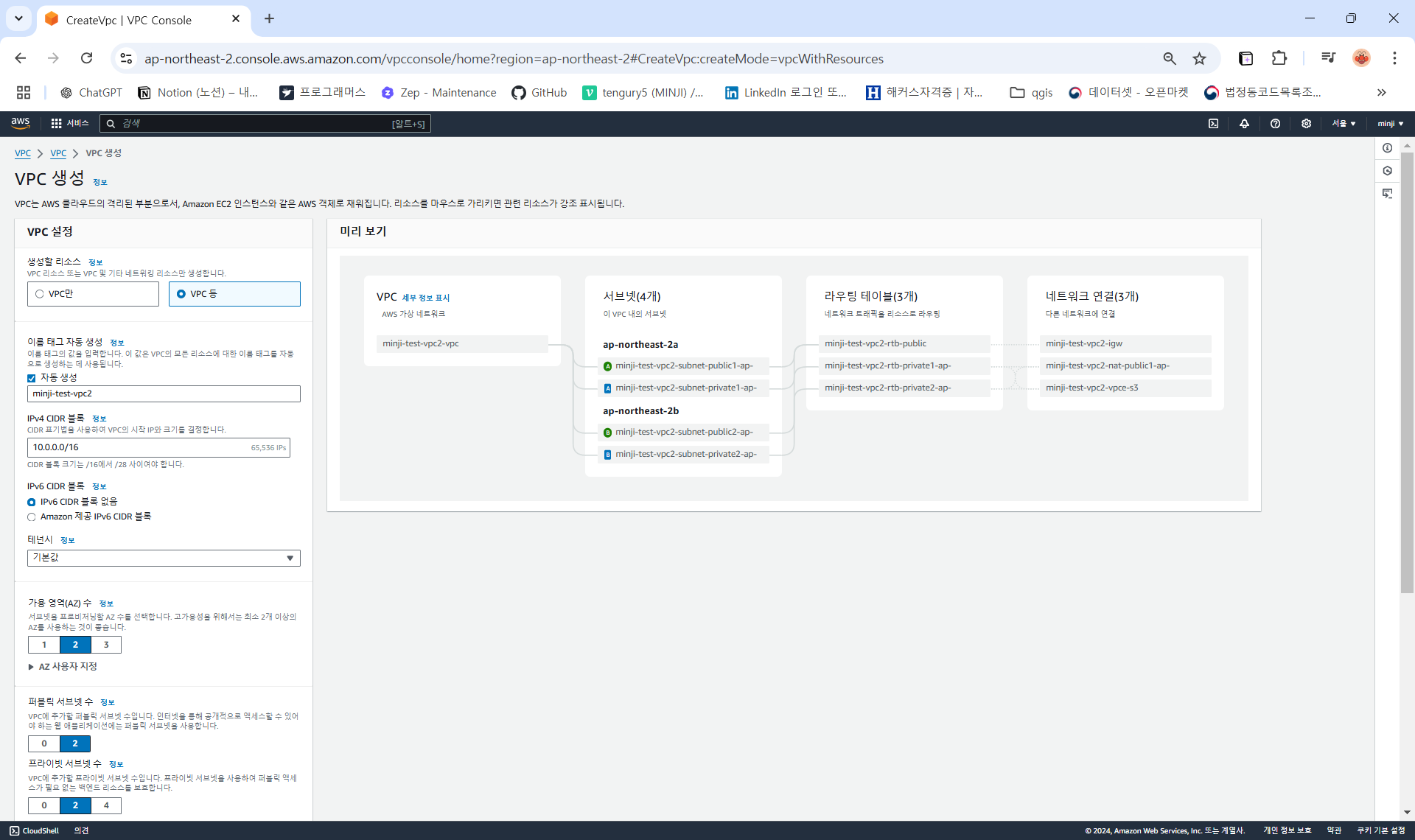Screen dimensions: 1415x840
Task: Click the AWS logo home icon
Action: 21,123
